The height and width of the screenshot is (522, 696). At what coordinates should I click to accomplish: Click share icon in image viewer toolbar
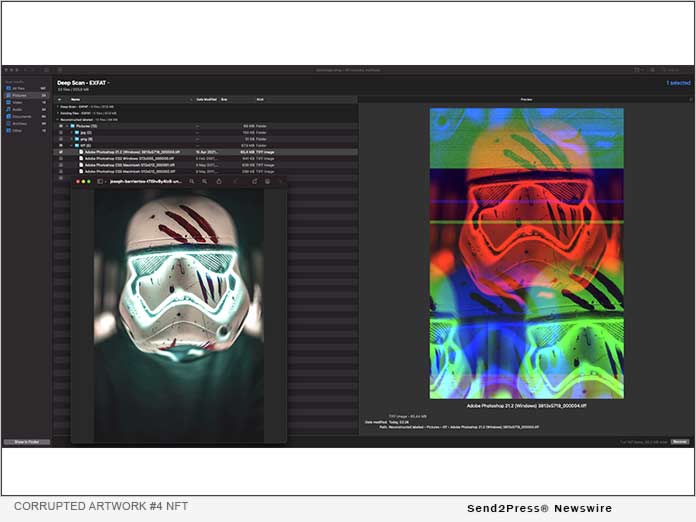tap(219, 181)
